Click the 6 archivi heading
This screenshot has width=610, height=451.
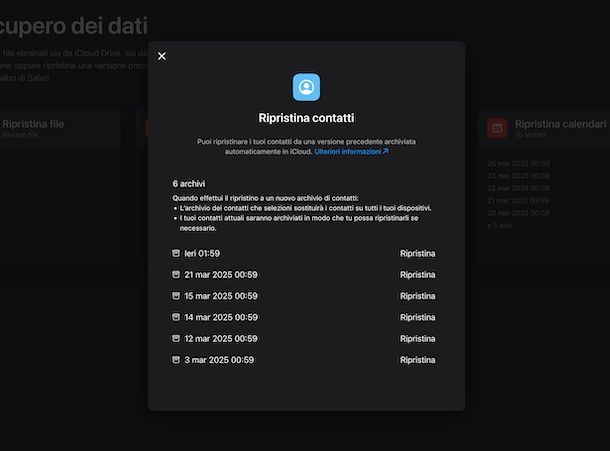pyautogui.click(x=189, y=184)
